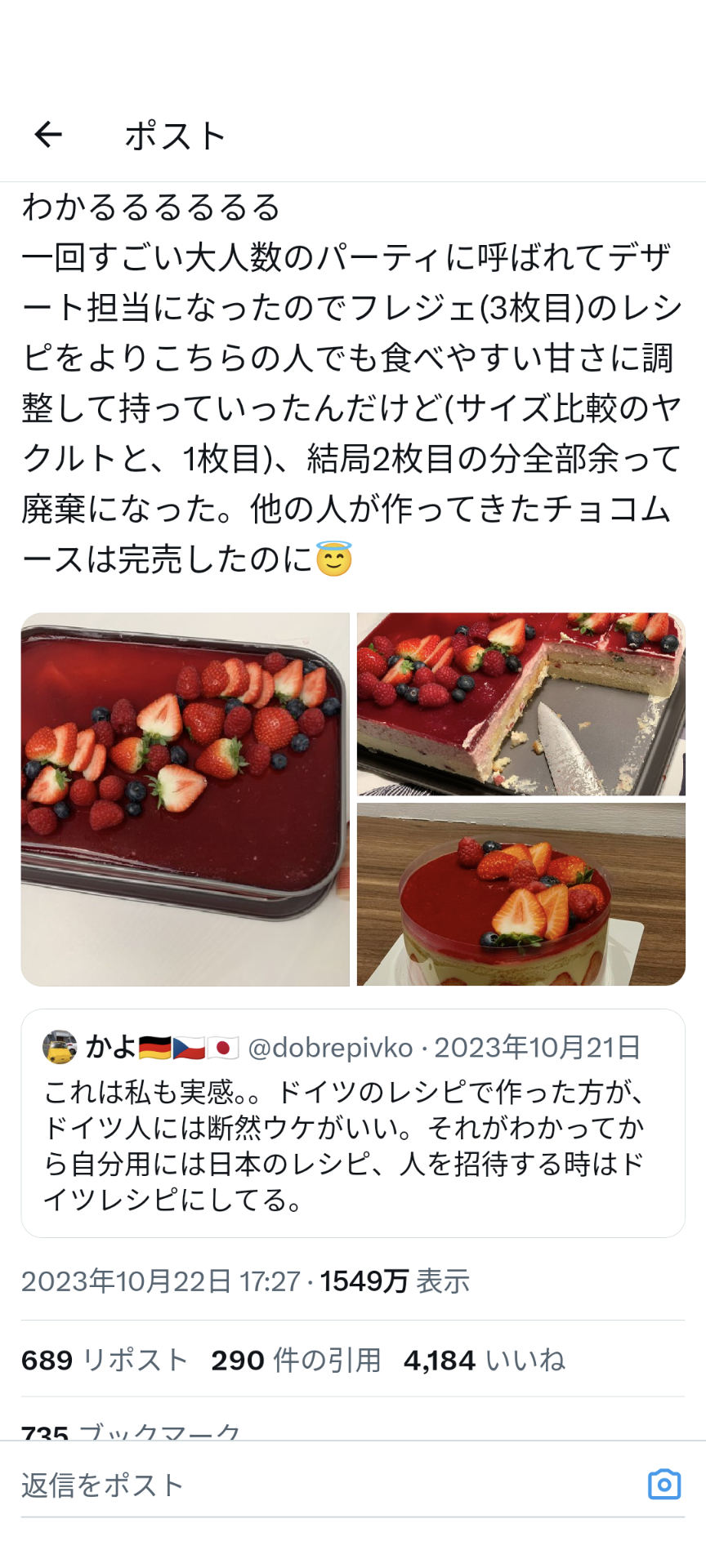706x1568 pixels.
Task: Open the 735 ブックマーク count
Action: click(x=131, y=1431)
